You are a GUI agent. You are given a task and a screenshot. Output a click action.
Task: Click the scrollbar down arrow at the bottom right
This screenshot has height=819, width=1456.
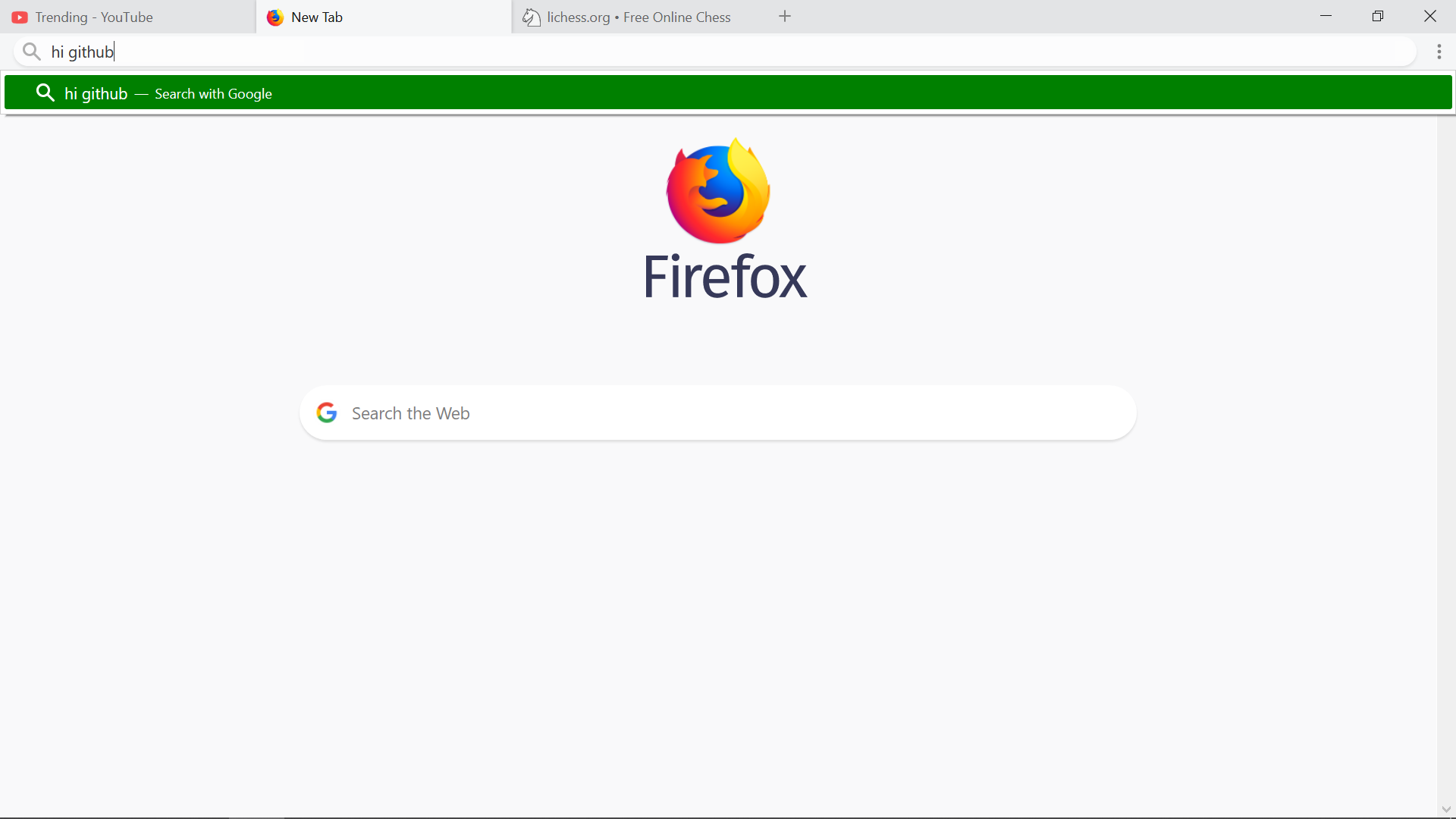1446,809
